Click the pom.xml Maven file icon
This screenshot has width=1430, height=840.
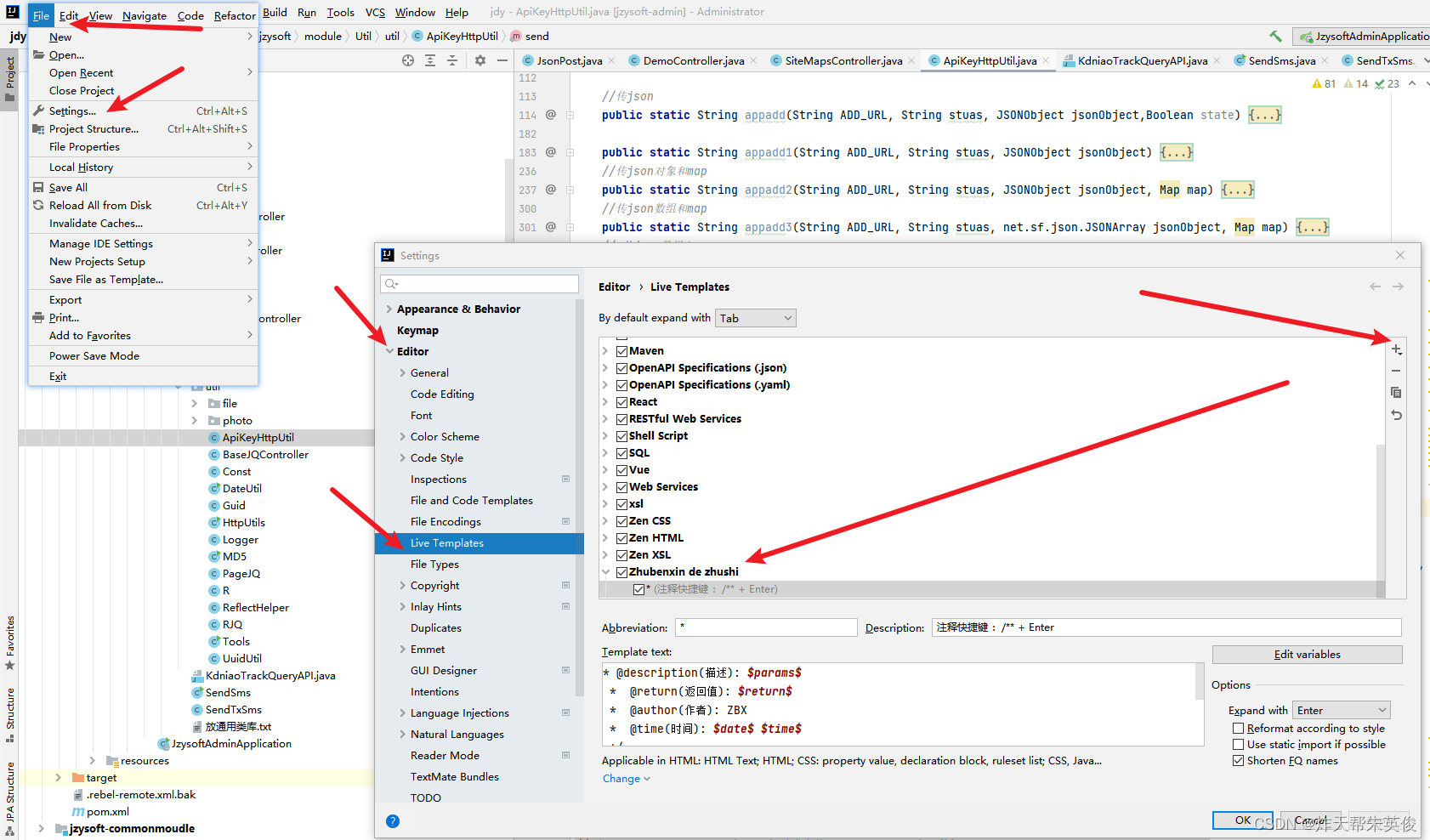click(x=78, y=812)
